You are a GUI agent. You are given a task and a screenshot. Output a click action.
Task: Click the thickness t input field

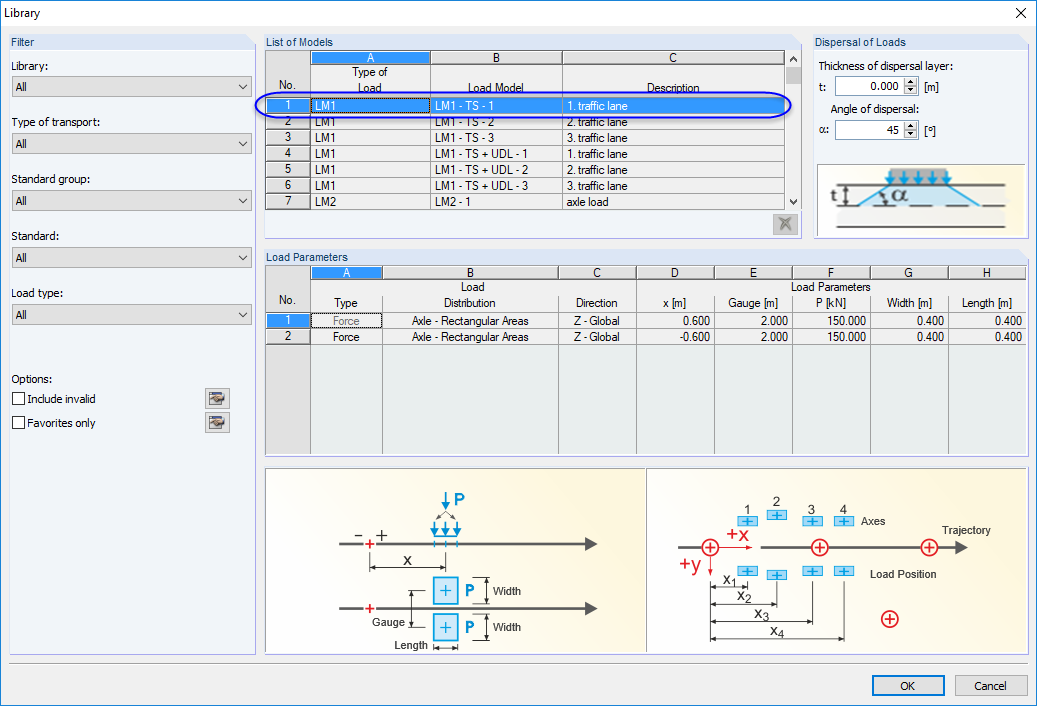(x=870, y=87)
